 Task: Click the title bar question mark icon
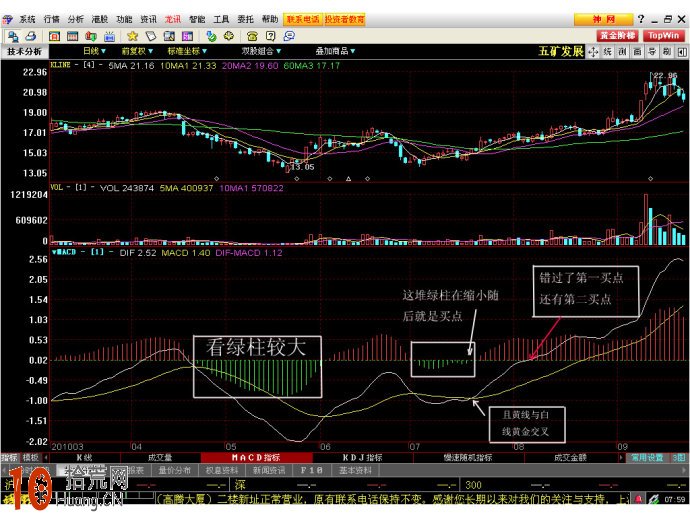(641, 19)
